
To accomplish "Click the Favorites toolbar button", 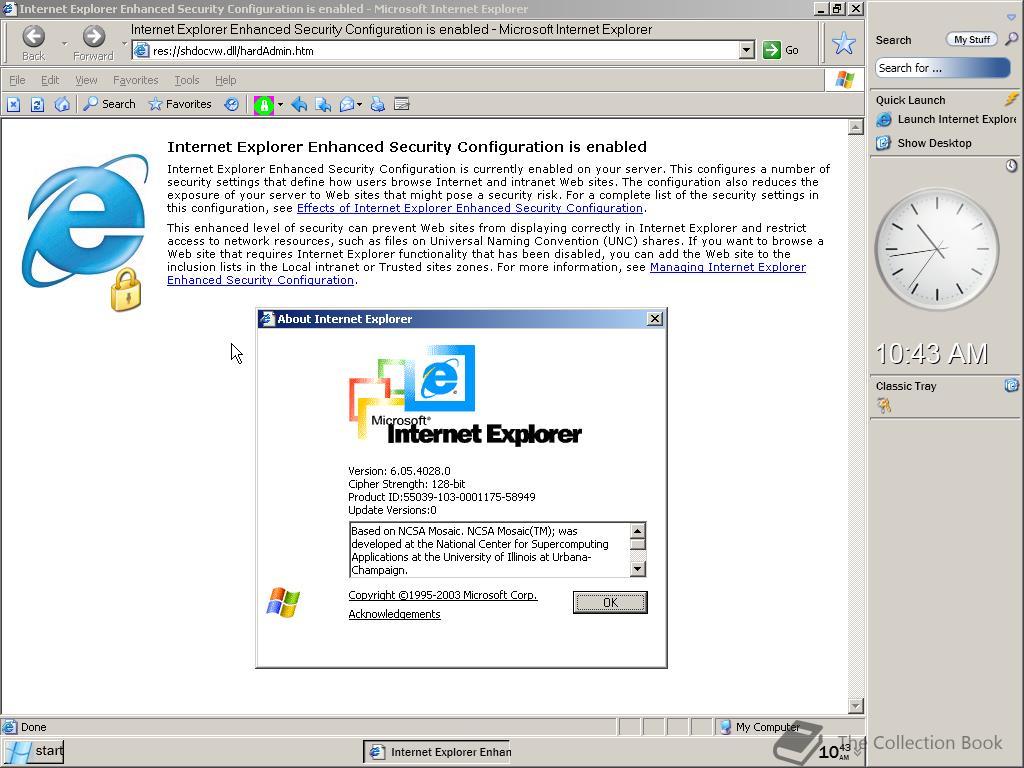I will click(x=180, y=104).
